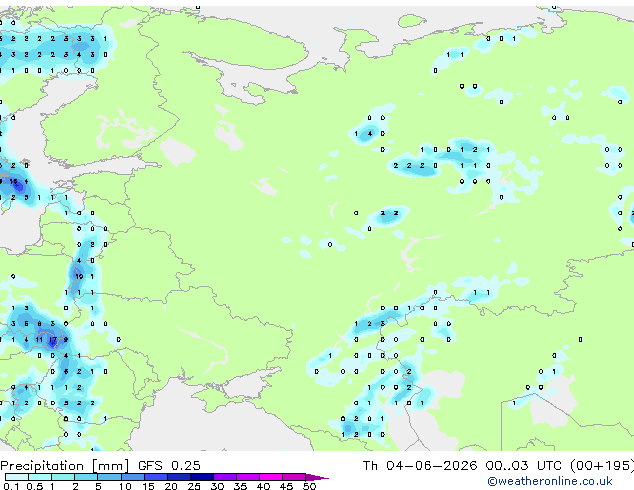Screen dimensions: 634x490
Task: Click the '00..03 UTC' time range text
Action: point(524,465)
